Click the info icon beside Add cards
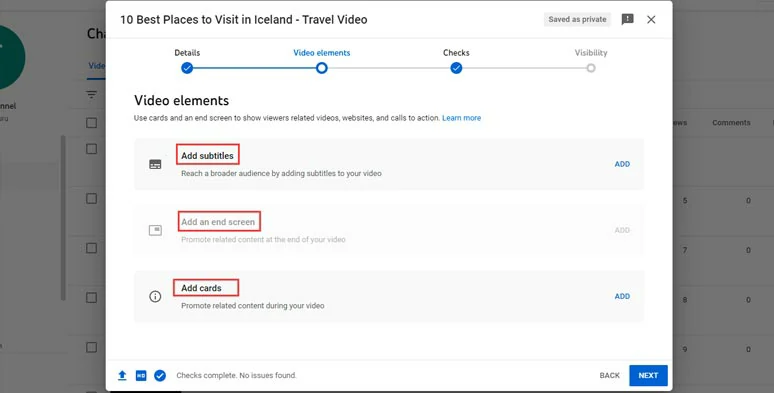Screen dimensions: 774x393 [155, 296]
